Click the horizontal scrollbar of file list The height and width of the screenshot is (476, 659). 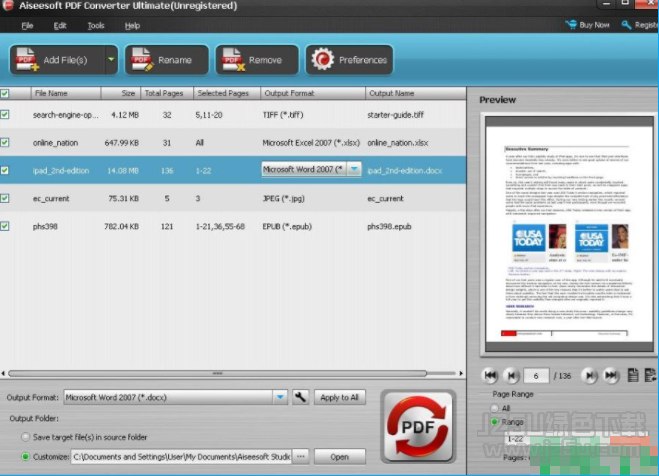(x=217, y=373)
